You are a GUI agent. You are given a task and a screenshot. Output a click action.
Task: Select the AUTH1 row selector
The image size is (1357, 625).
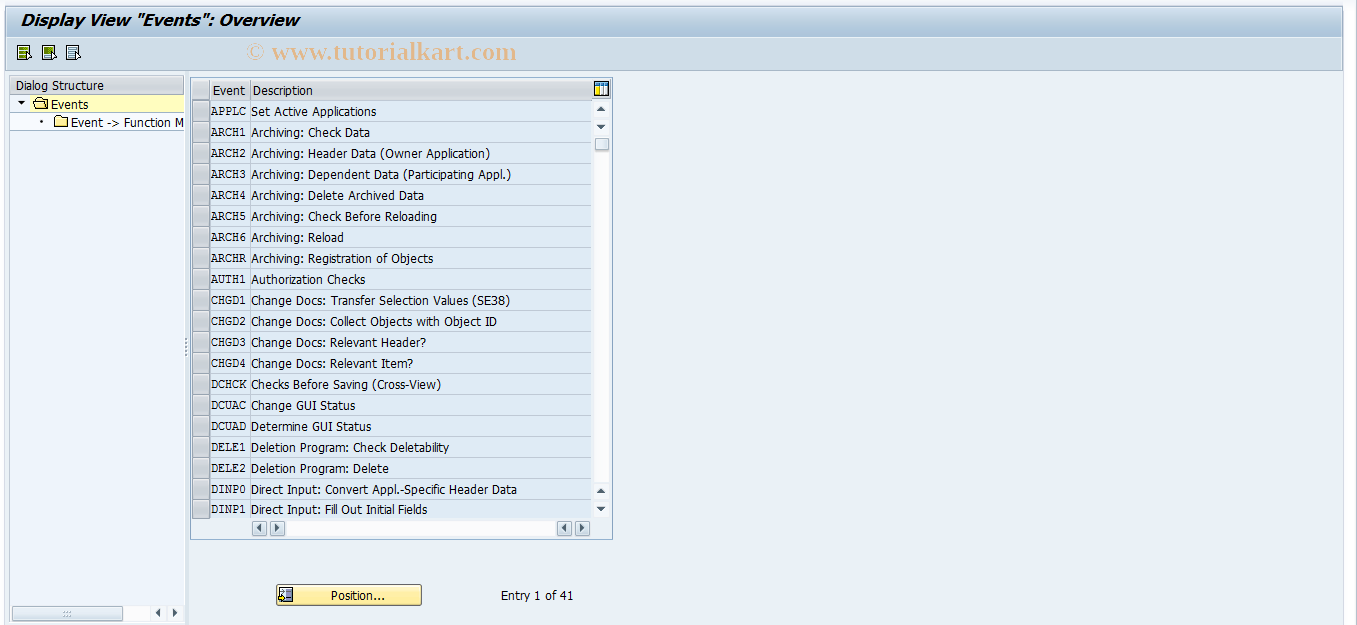(x=201, y=279)
